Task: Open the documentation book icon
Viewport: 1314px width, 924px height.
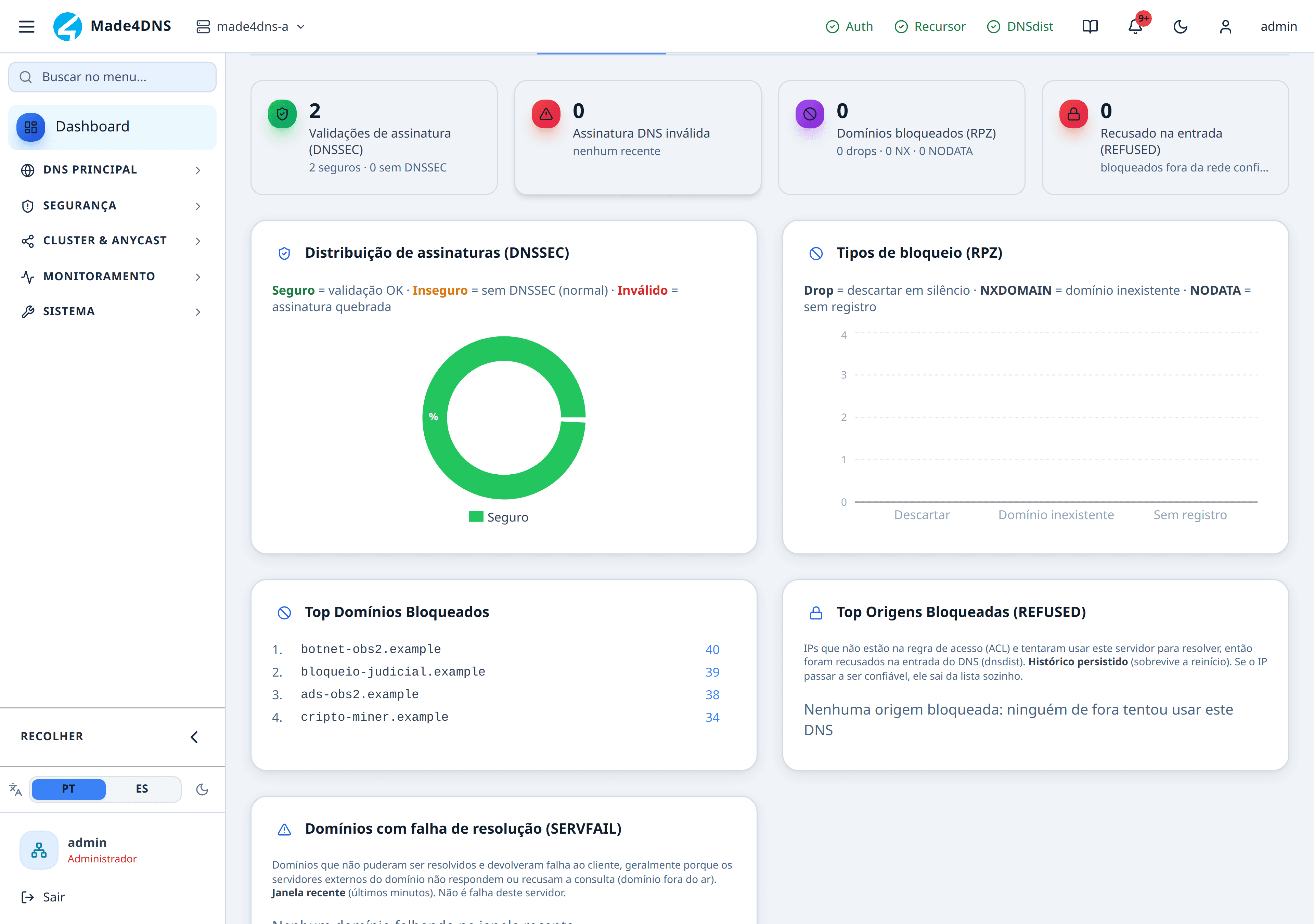Action: tap(1090, 26)
